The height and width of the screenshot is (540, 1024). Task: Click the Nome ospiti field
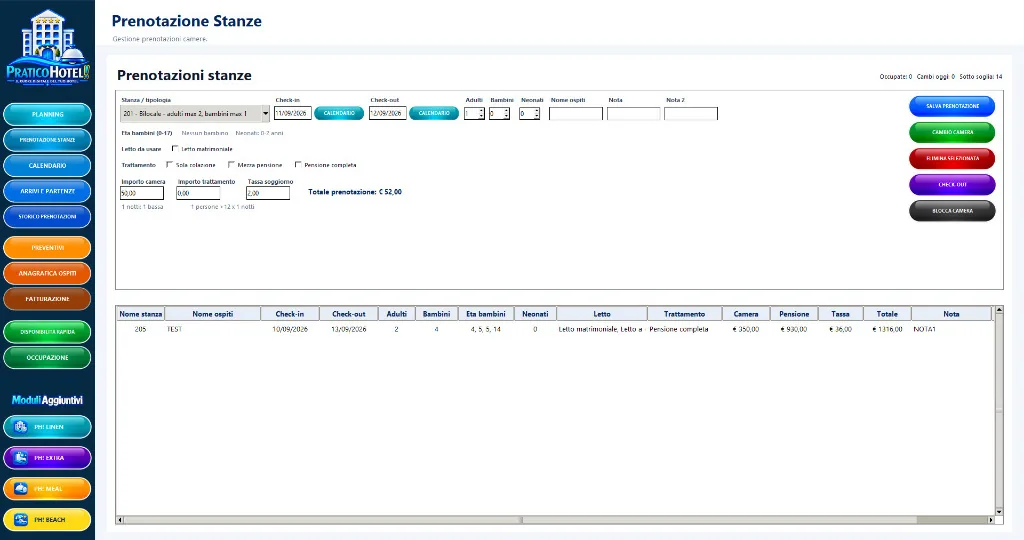[575, 114]
